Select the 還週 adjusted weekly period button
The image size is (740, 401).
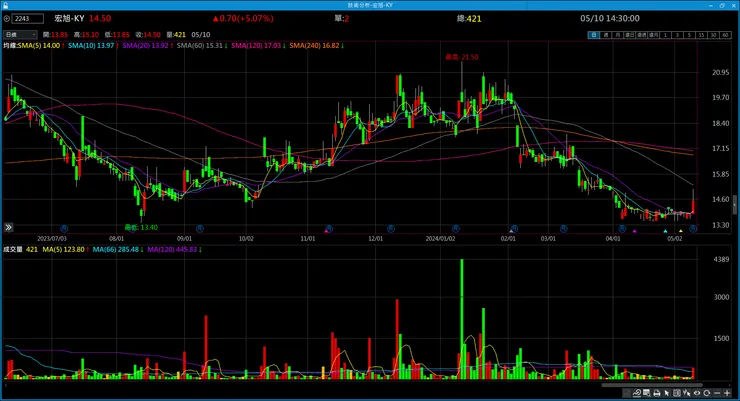tap(641, 35)
